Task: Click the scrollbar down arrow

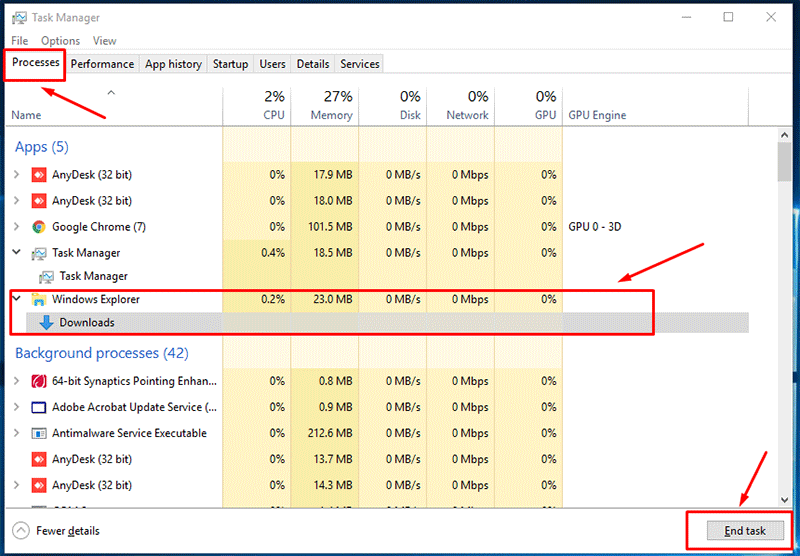Action: (785, 500)
